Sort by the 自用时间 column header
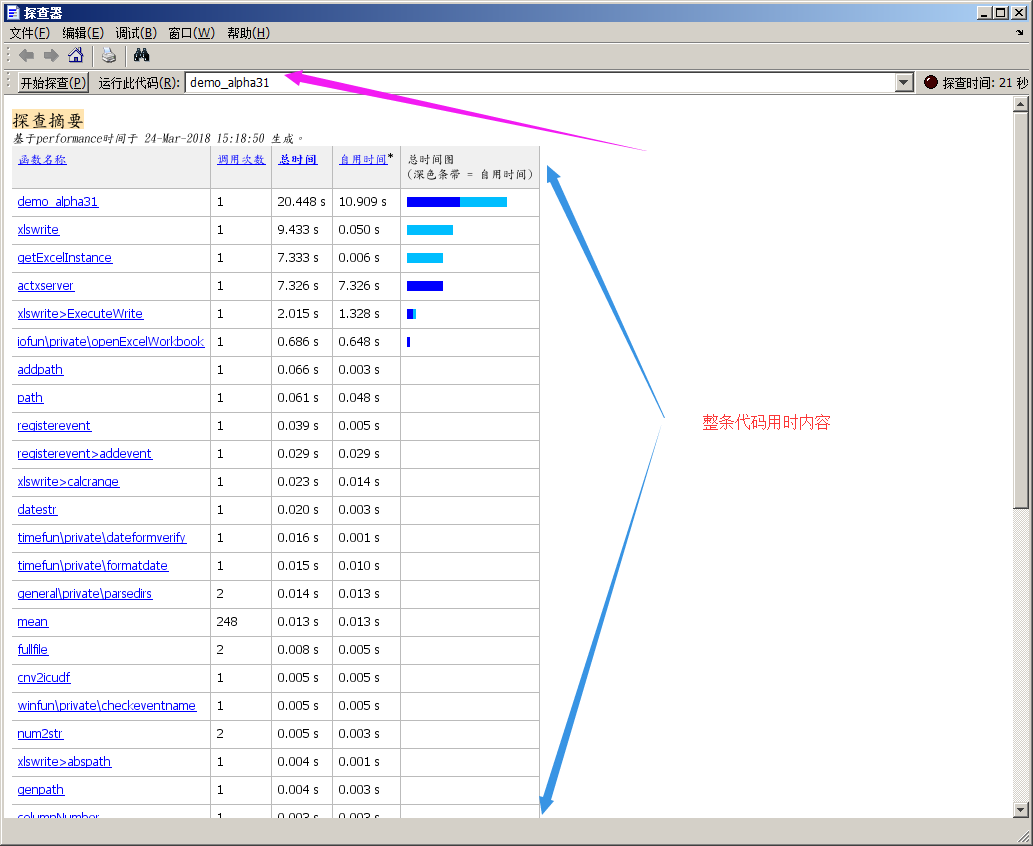 click(x=362, y=160)
